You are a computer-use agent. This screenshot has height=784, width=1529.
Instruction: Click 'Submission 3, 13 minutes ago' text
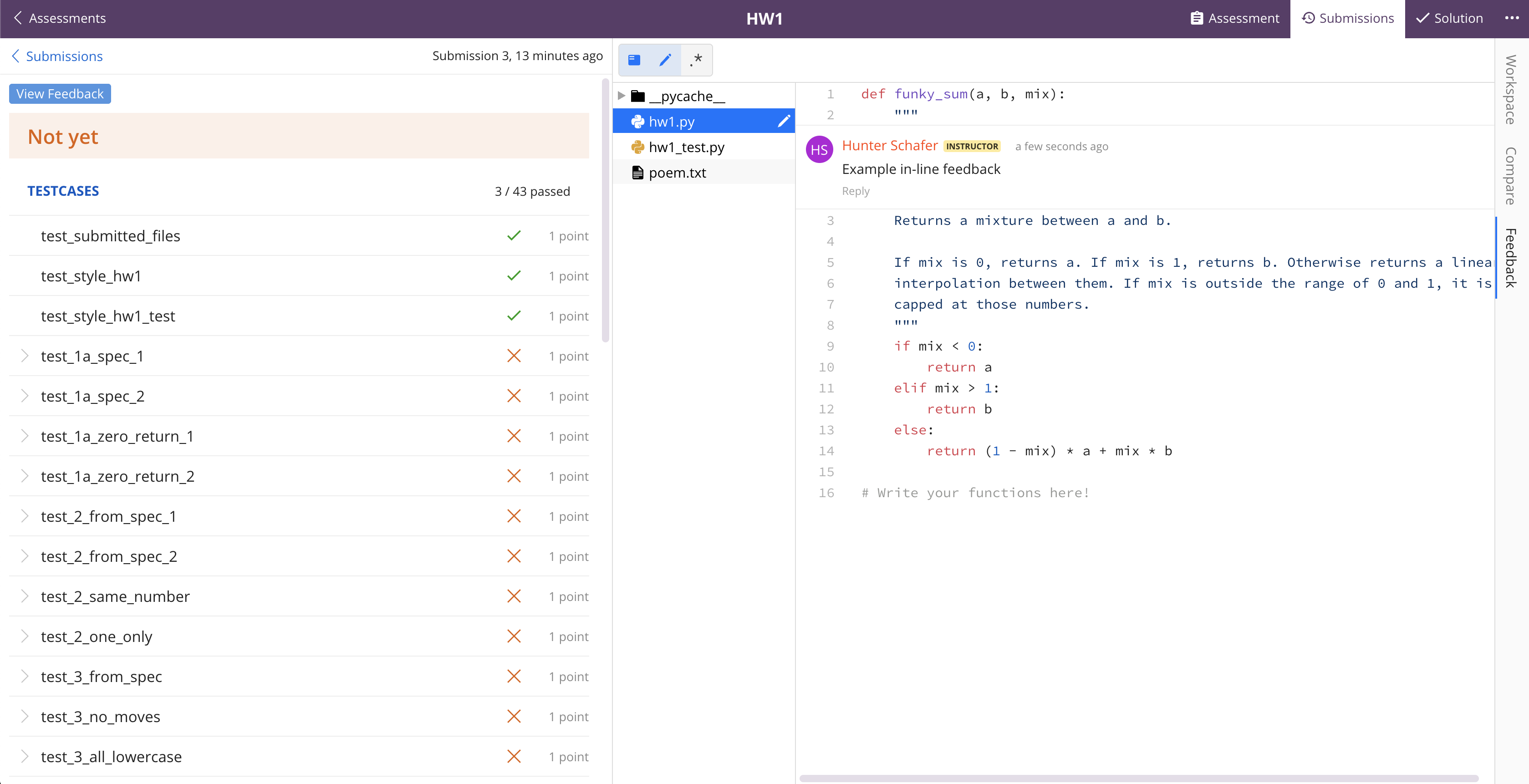517,56
